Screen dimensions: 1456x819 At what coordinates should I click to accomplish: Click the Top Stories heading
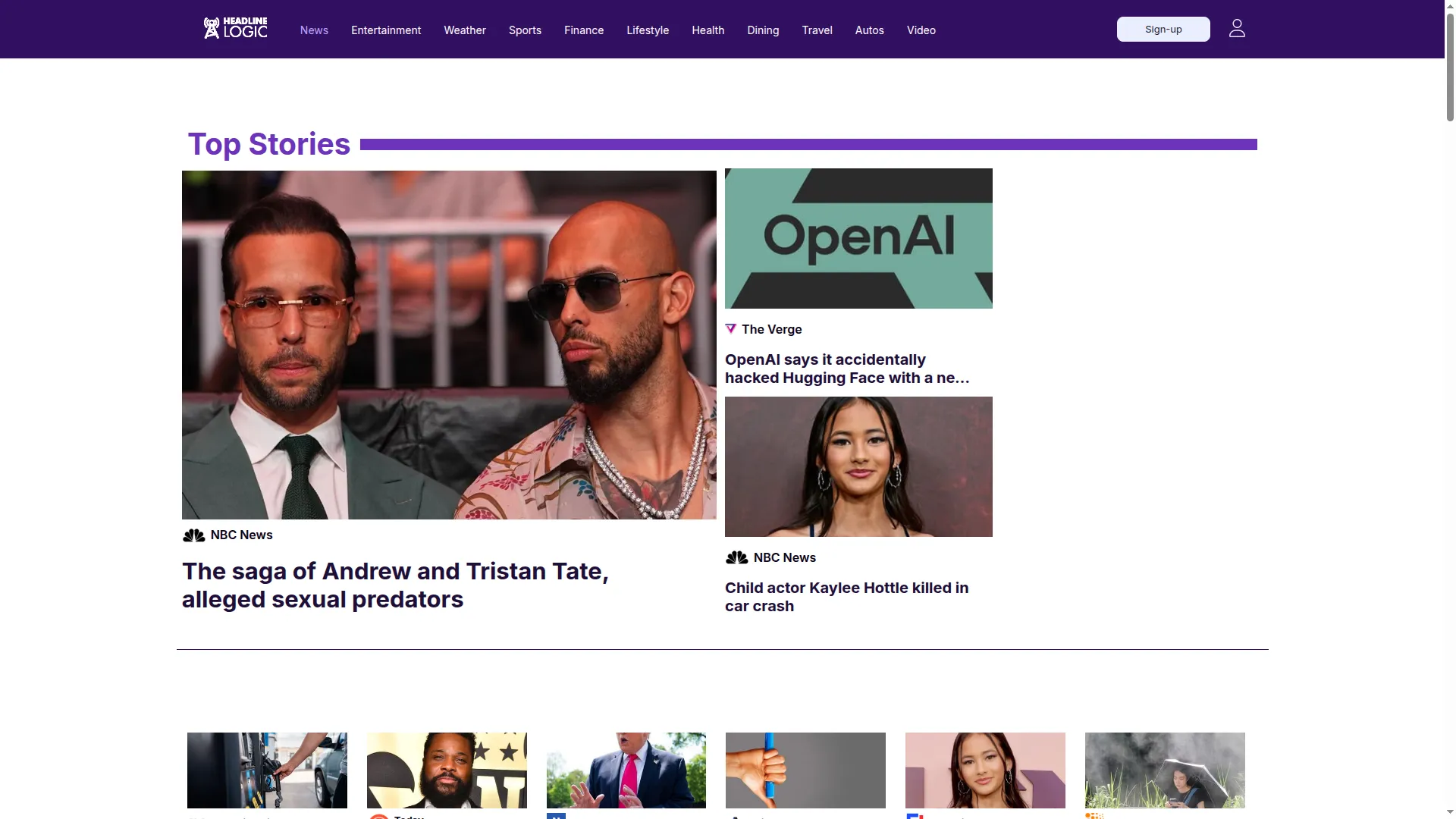(269, 144)
